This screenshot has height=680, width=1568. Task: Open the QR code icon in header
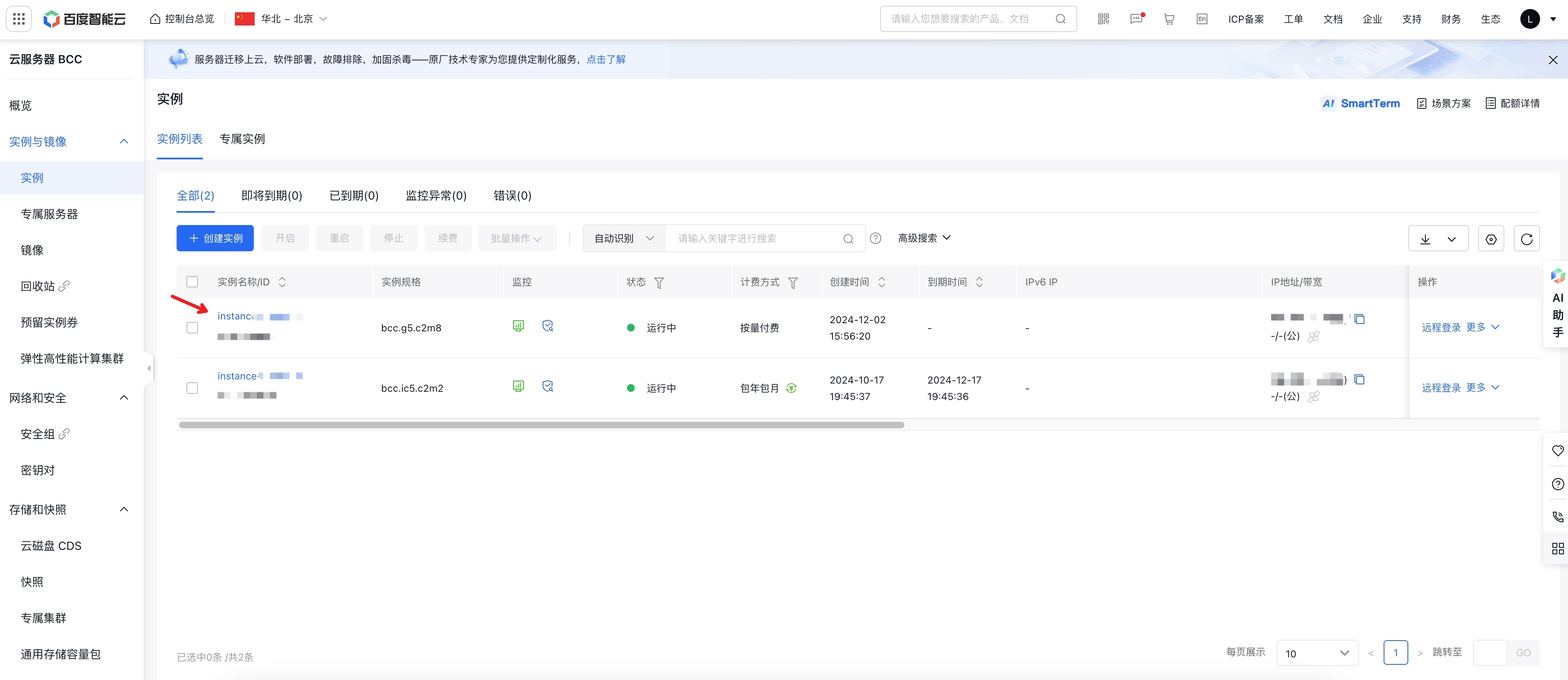point(1103,19)
